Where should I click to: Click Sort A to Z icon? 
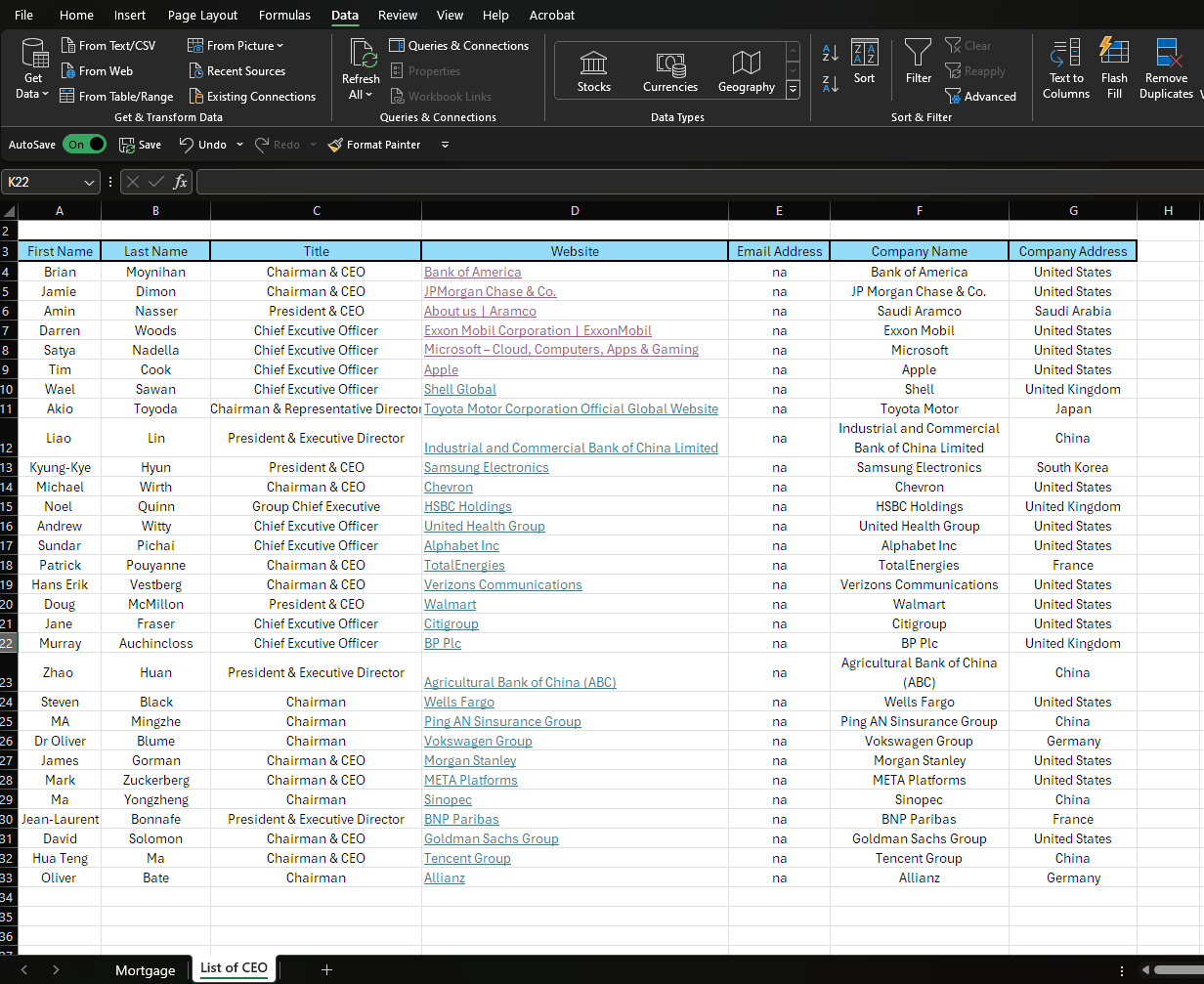tap(831, 53)
